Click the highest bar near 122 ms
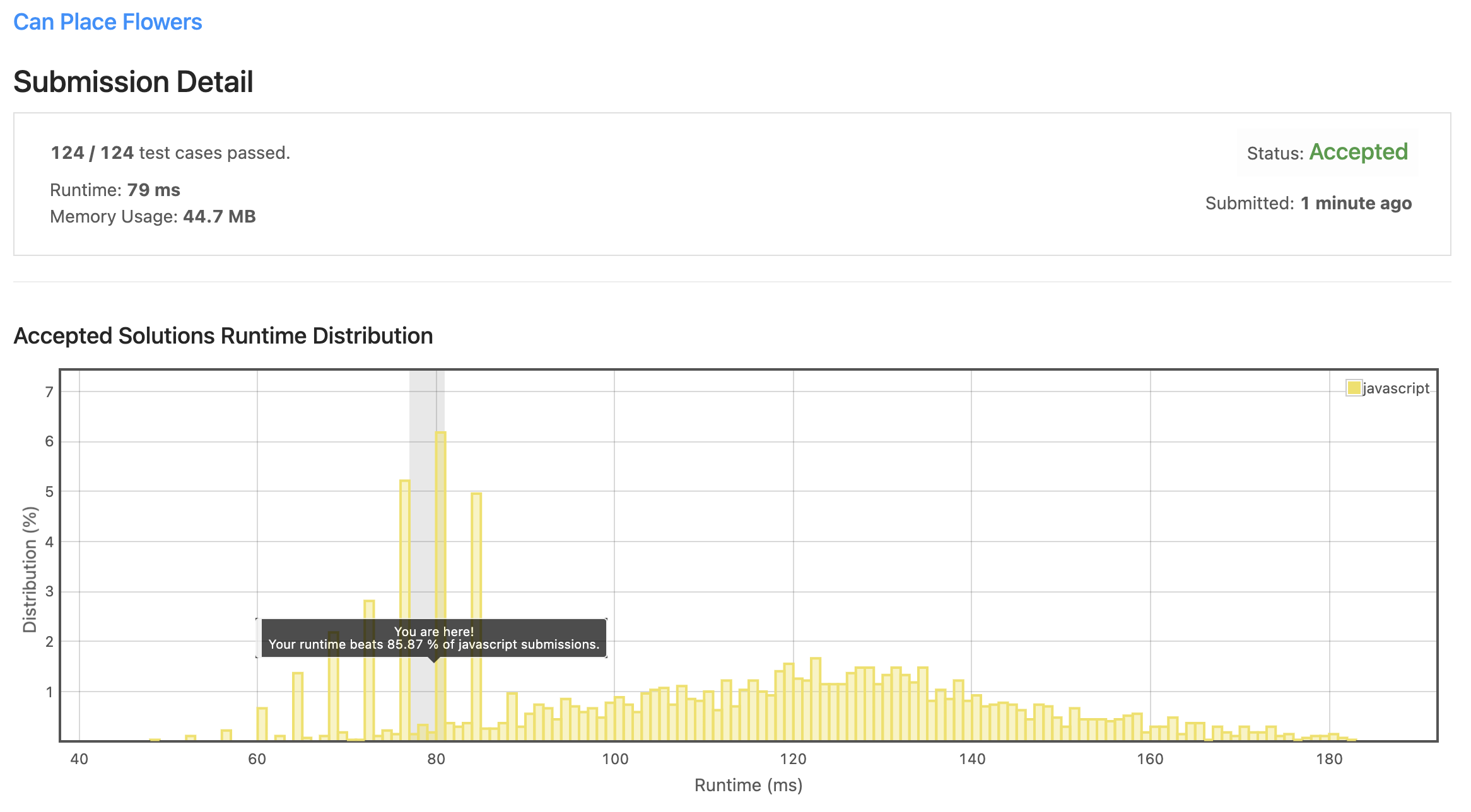 pos(816,700)
